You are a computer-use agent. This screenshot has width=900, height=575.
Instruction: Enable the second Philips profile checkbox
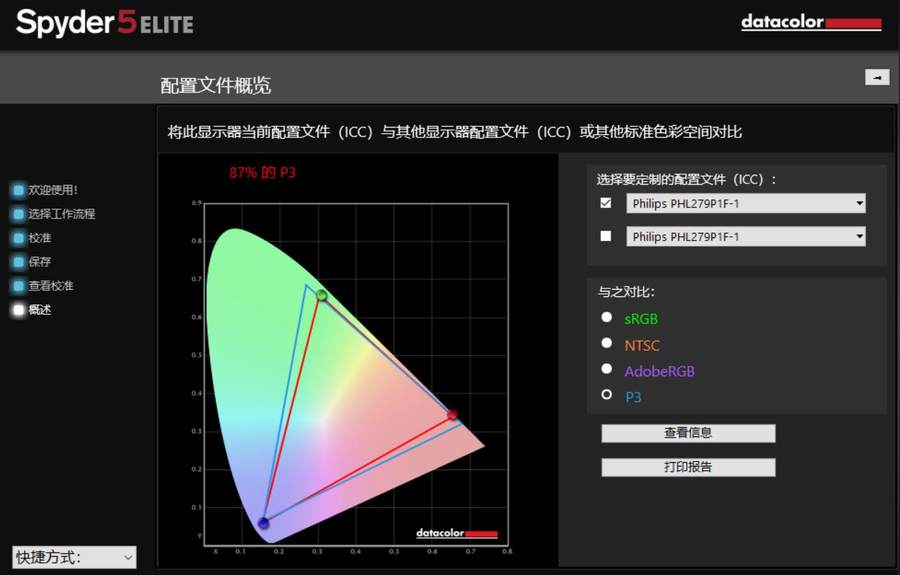(x=605, y=237)
